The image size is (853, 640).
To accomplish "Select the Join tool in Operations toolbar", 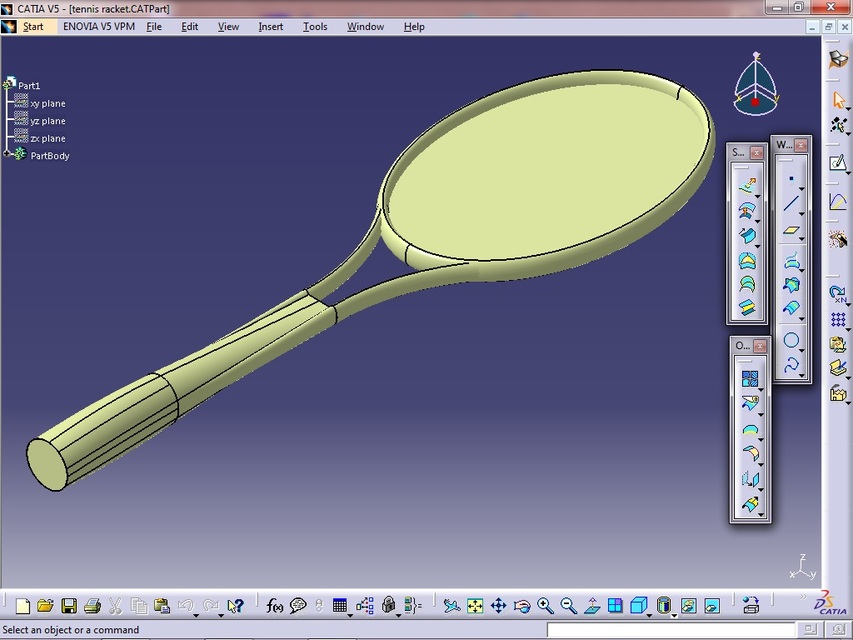I will 747,376.
